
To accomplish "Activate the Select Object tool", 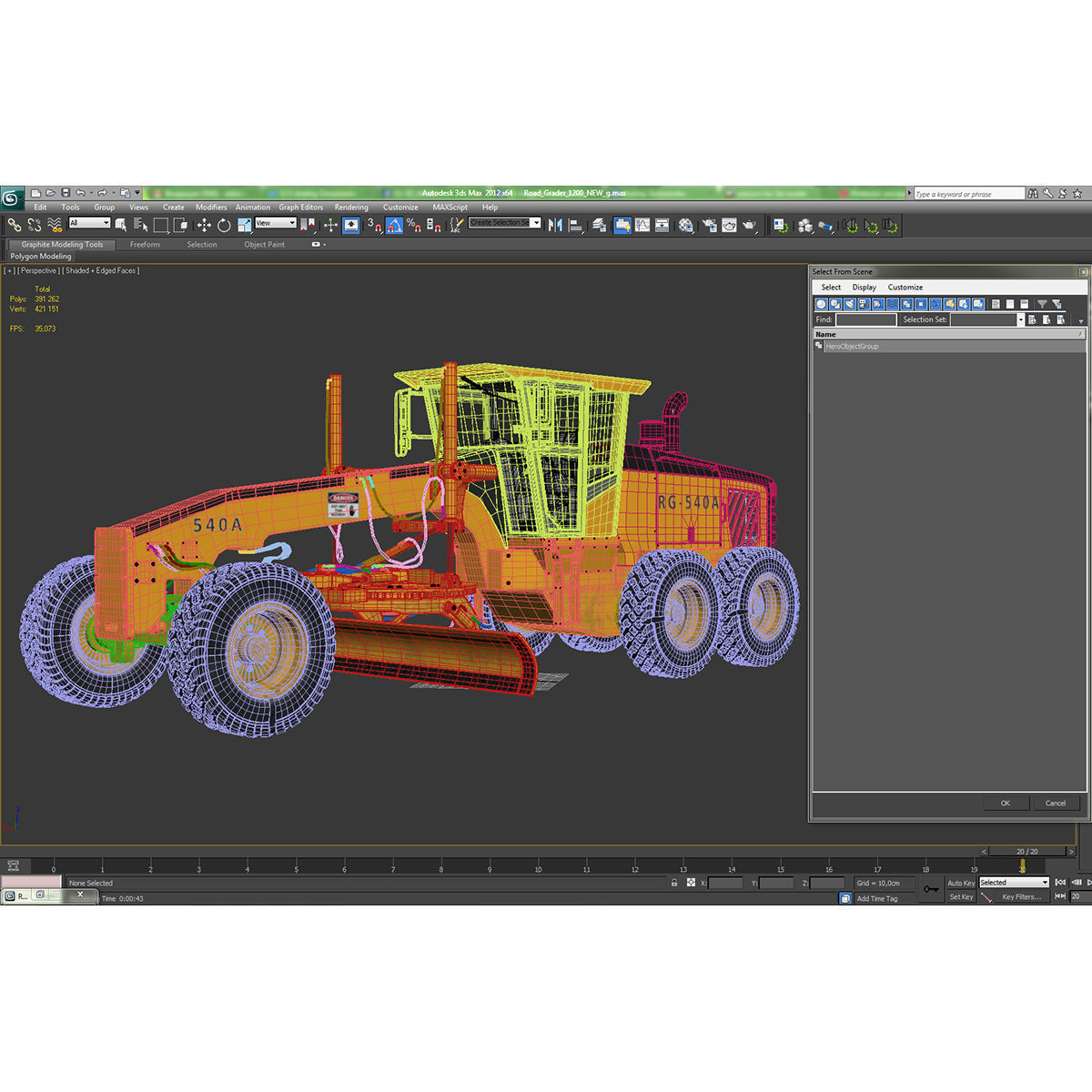I will tap(120, 225).
